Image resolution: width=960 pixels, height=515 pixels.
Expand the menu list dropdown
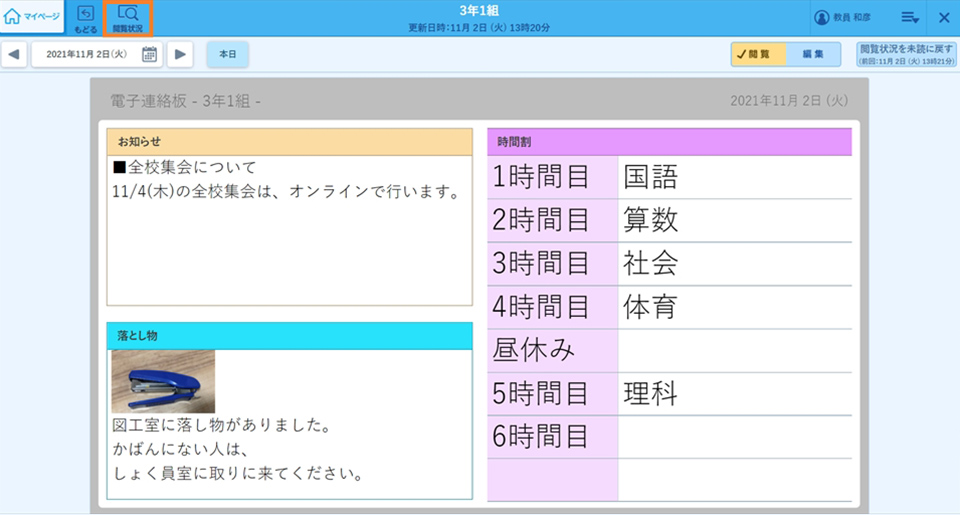[909, 18]
